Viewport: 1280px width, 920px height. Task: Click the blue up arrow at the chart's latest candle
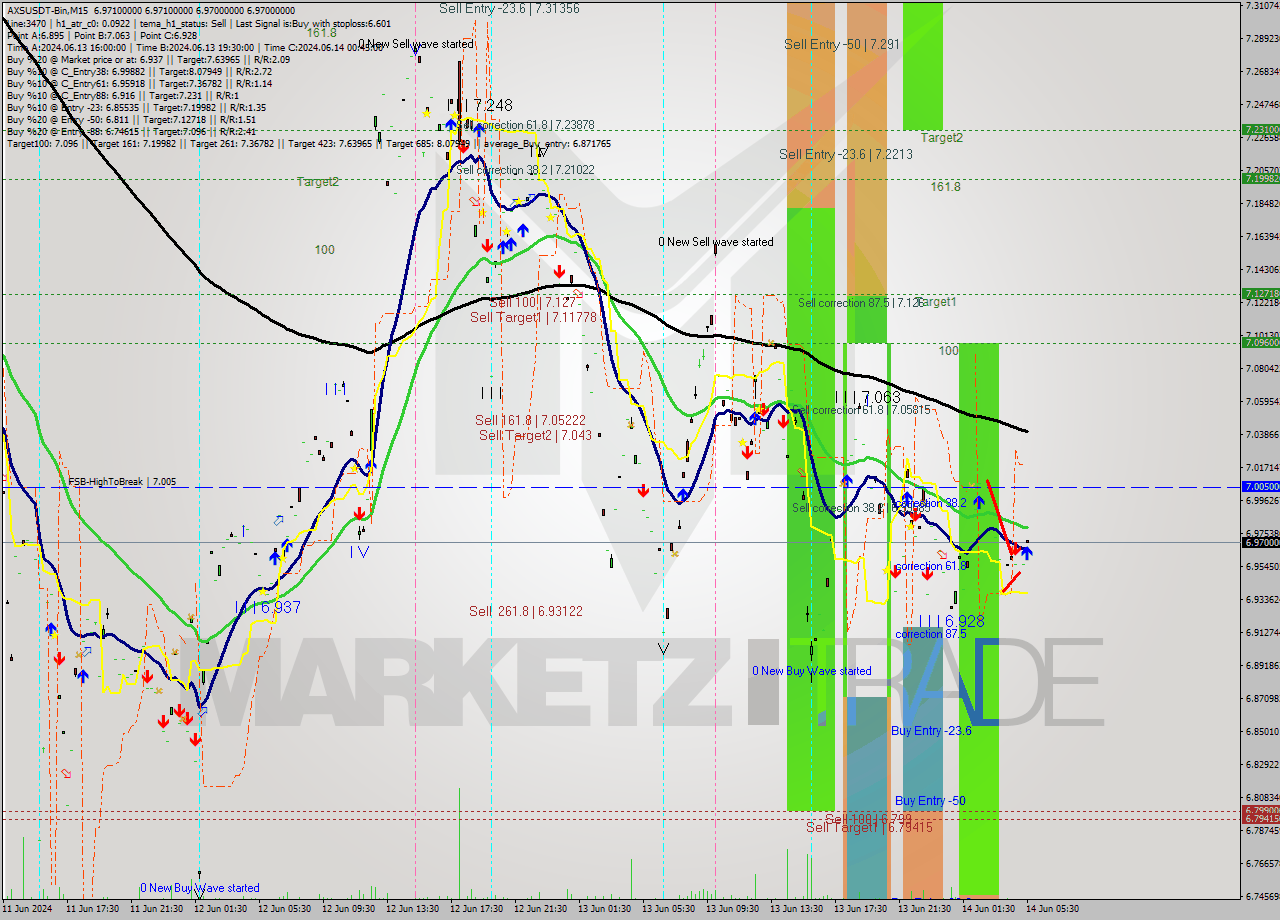click(x=1026, y=552)
